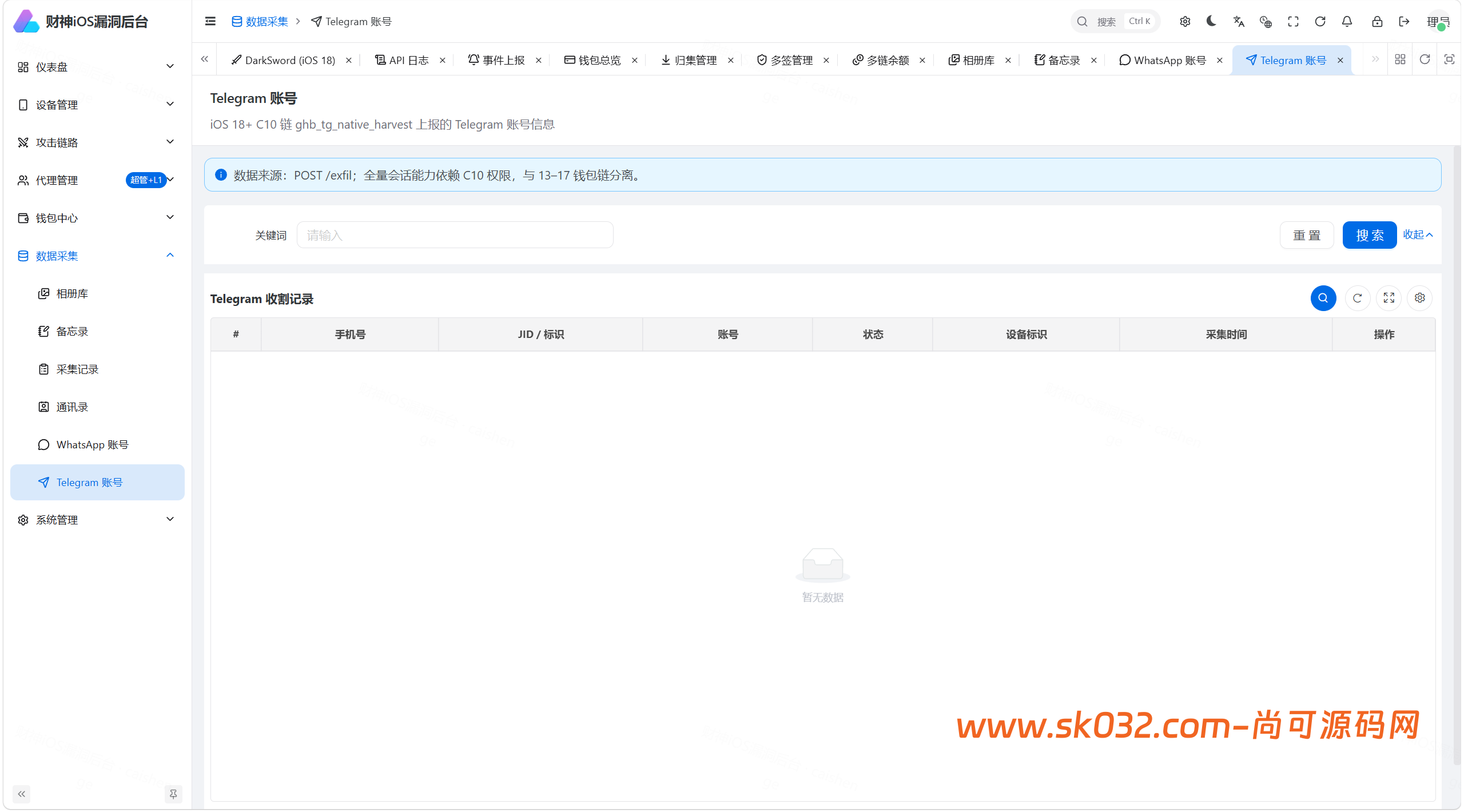Click the 搜索 button

pyautogui.click(x=1369, y=235)
